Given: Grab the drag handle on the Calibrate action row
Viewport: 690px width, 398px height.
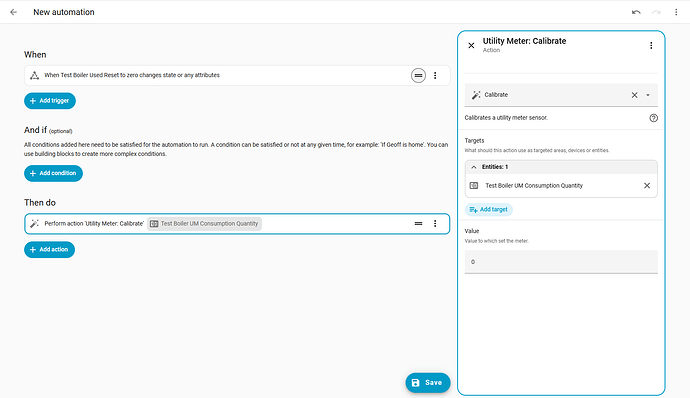Looking at the screenshot, I should [418, 224].
